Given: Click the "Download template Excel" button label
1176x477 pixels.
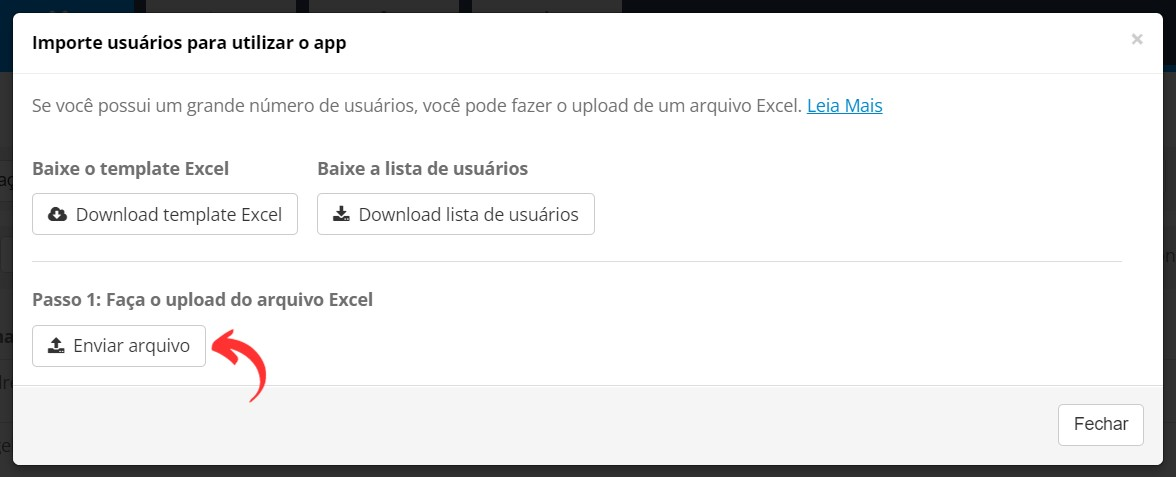Looking at the screenshot, I should [x=178, y=214].
